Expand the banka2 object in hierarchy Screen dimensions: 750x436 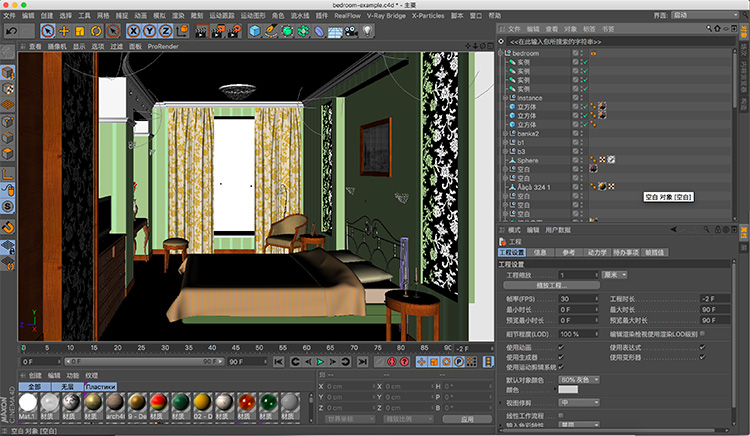click(505, 133)
